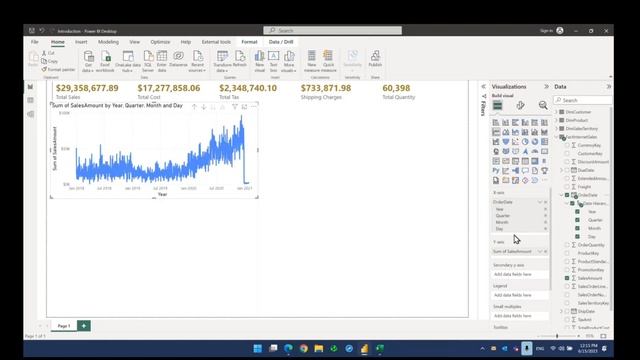
Task: Click the title bar Search box
Action: (333, 31)
